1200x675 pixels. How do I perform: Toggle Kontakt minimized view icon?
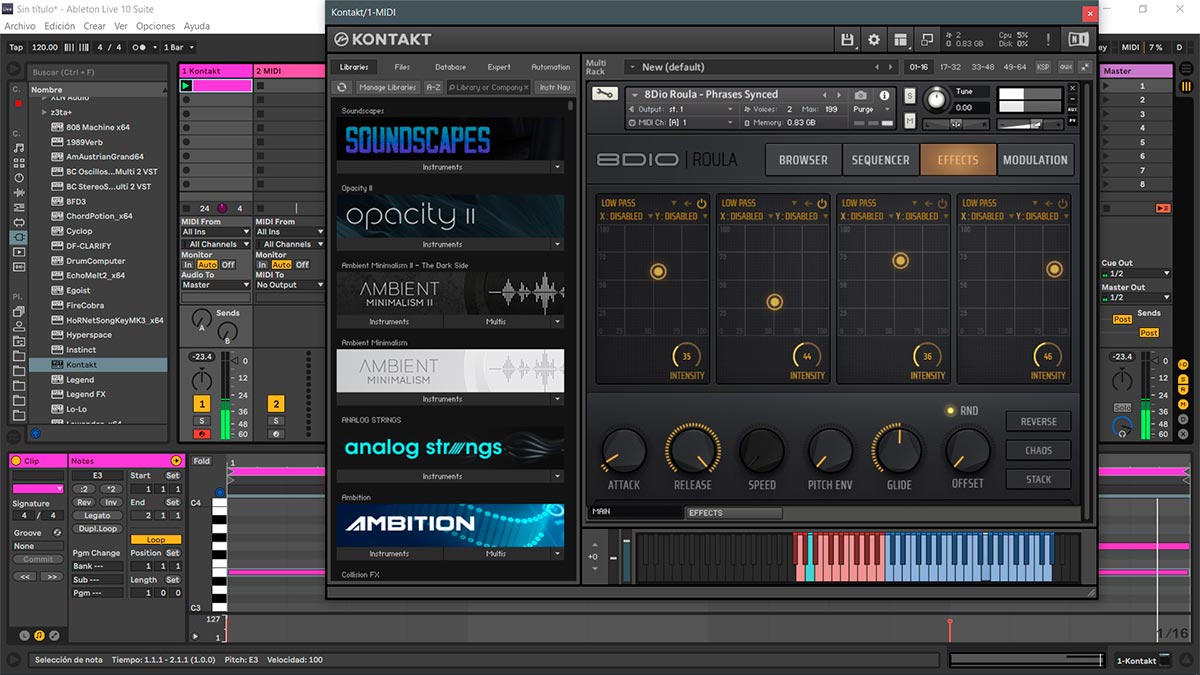click(x=927, y=40)
